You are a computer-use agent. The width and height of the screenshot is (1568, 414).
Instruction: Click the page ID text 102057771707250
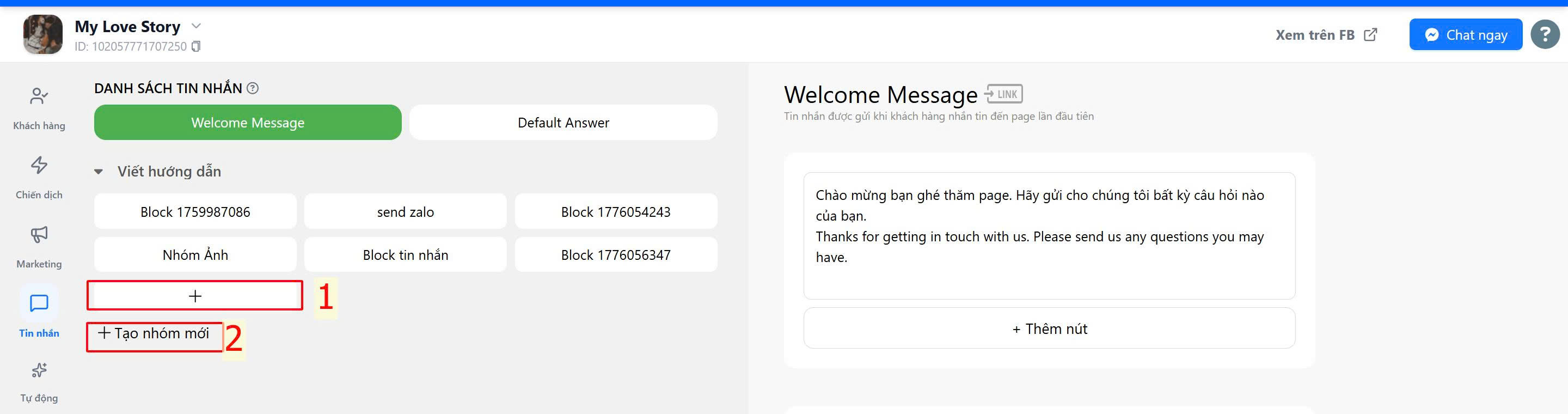(139, 46)
